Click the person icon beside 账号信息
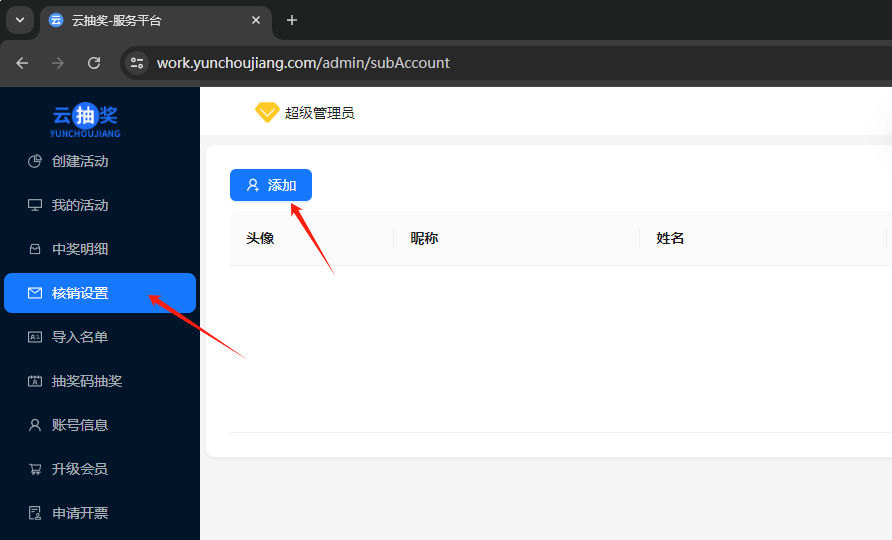Viewport: 892px width, 540px height. pyautogui.click(x=35, y=425)
